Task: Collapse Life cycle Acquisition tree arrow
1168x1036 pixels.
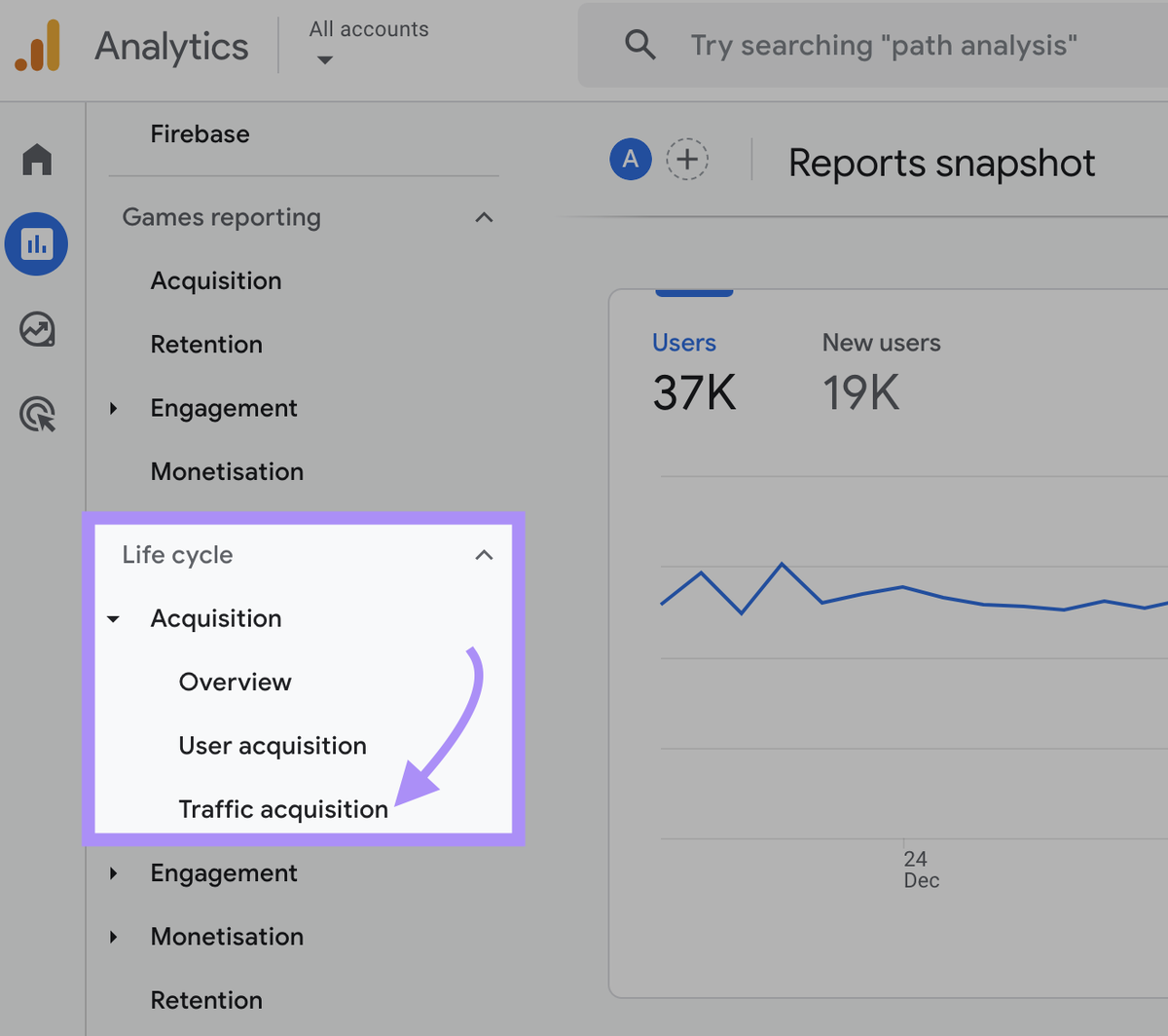Action: click(x=114, y=619)
